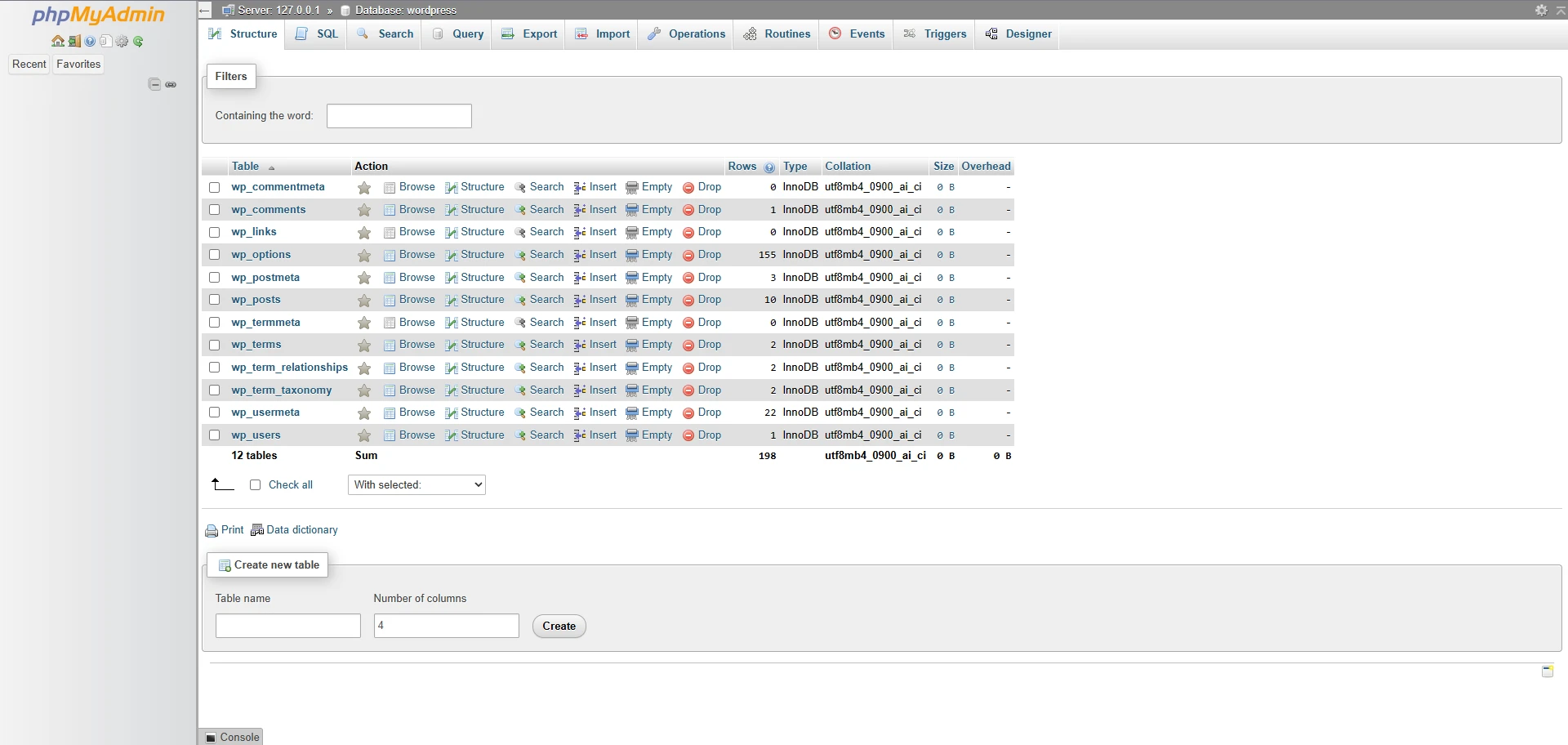Star wp_users table as favorite

tap(364, 436)
